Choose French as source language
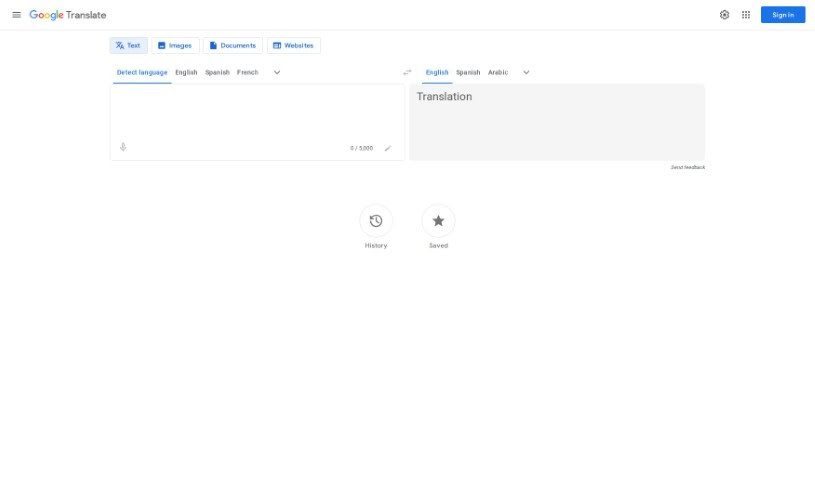 pos(247,73)
